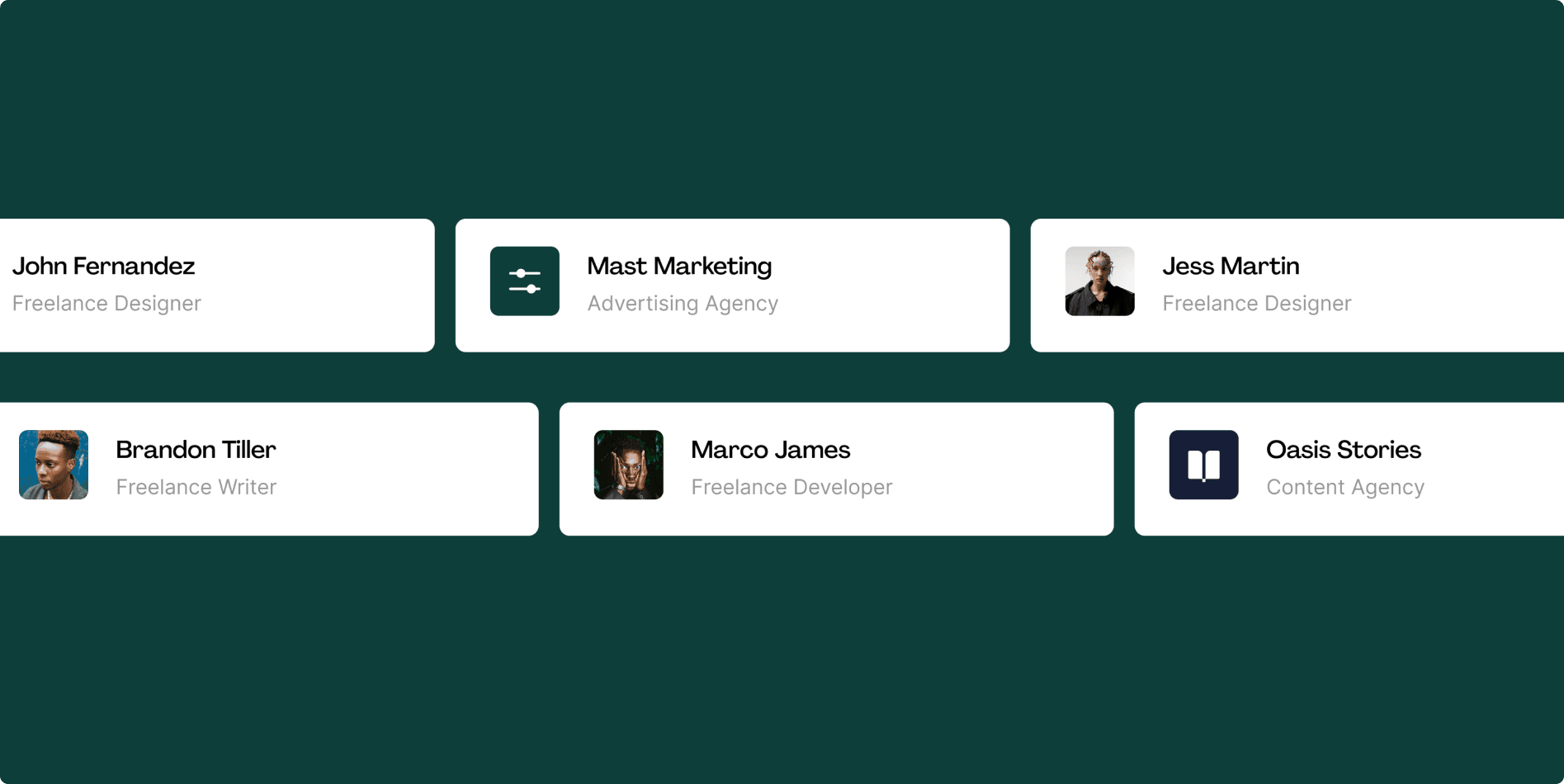The image size is (1564, 784).
Task: Select the Freelance Developer subtitle
Action: pyautogui.click(x=791, y=488)
